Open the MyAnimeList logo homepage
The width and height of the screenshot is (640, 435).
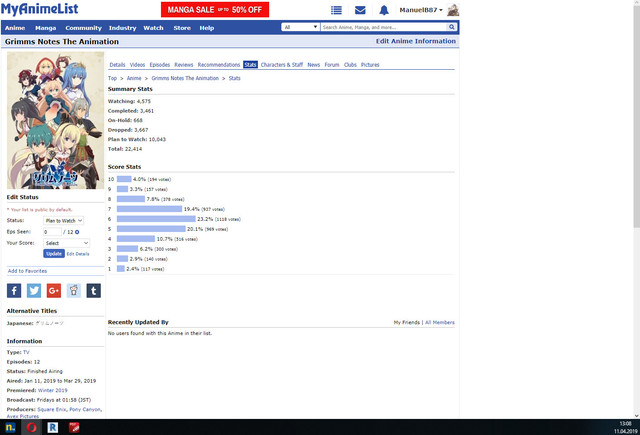[x=40, y=9]
